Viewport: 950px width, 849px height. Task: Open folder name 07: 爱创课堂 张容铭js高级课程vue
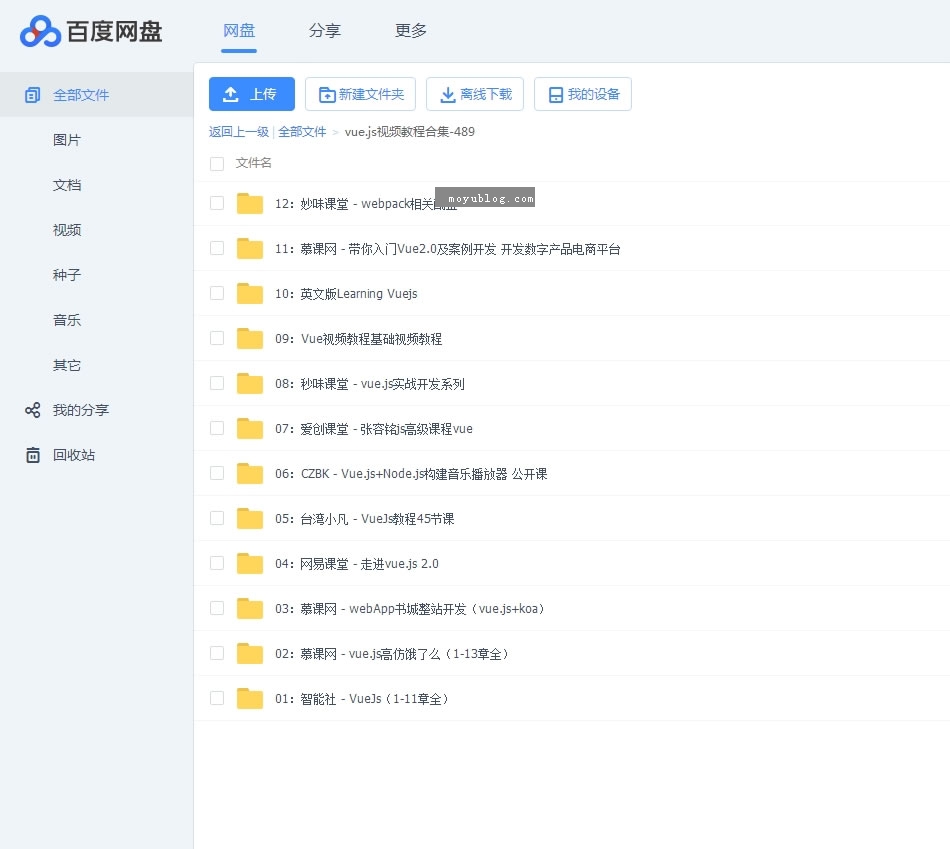(374, 428)
